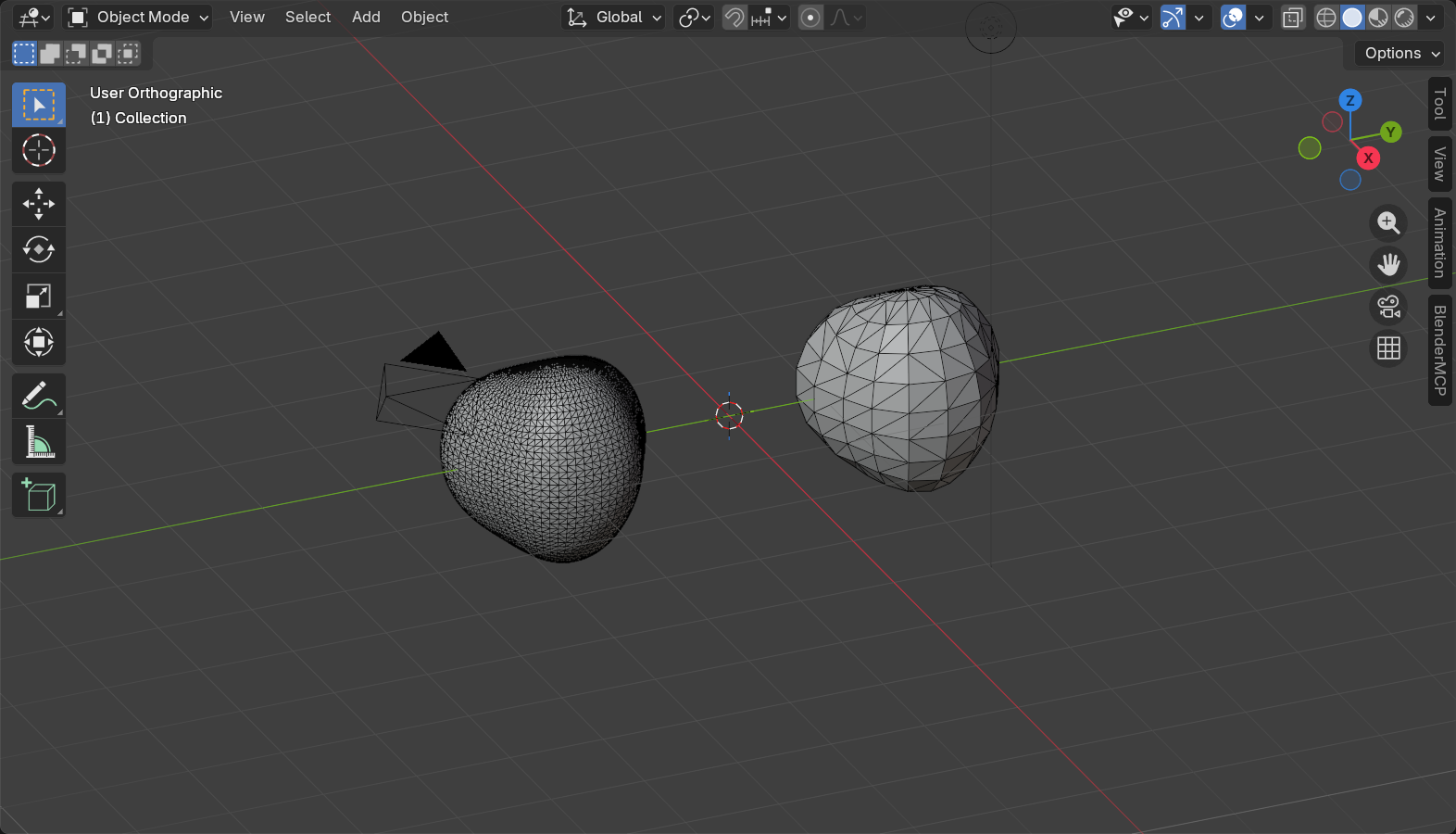Switch to Solid shading
The height and width of the screenshot is (834, 1456).
pyautogui.click(x=1352, y=18)
